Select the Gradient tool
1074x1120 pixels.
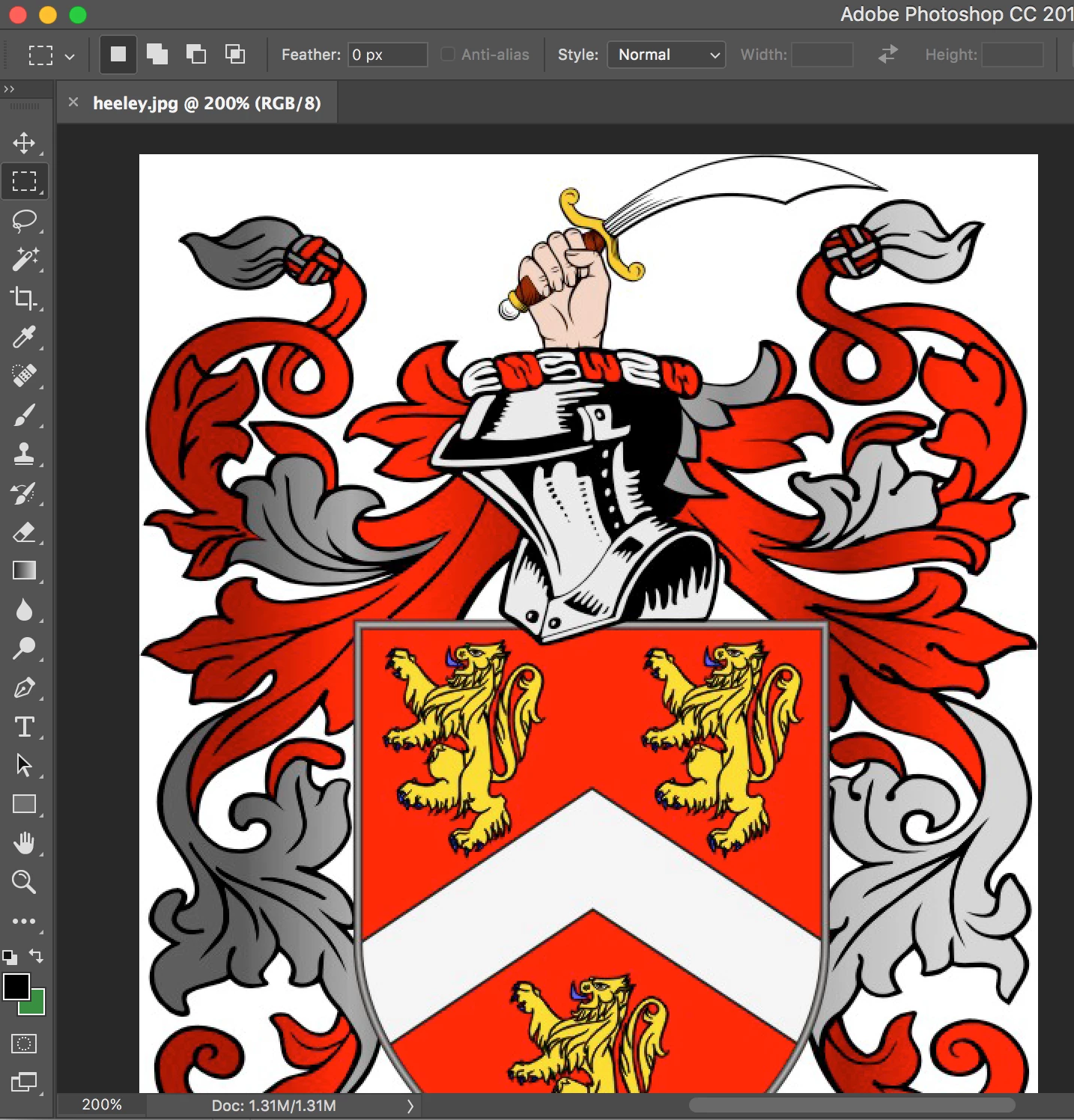24,570
